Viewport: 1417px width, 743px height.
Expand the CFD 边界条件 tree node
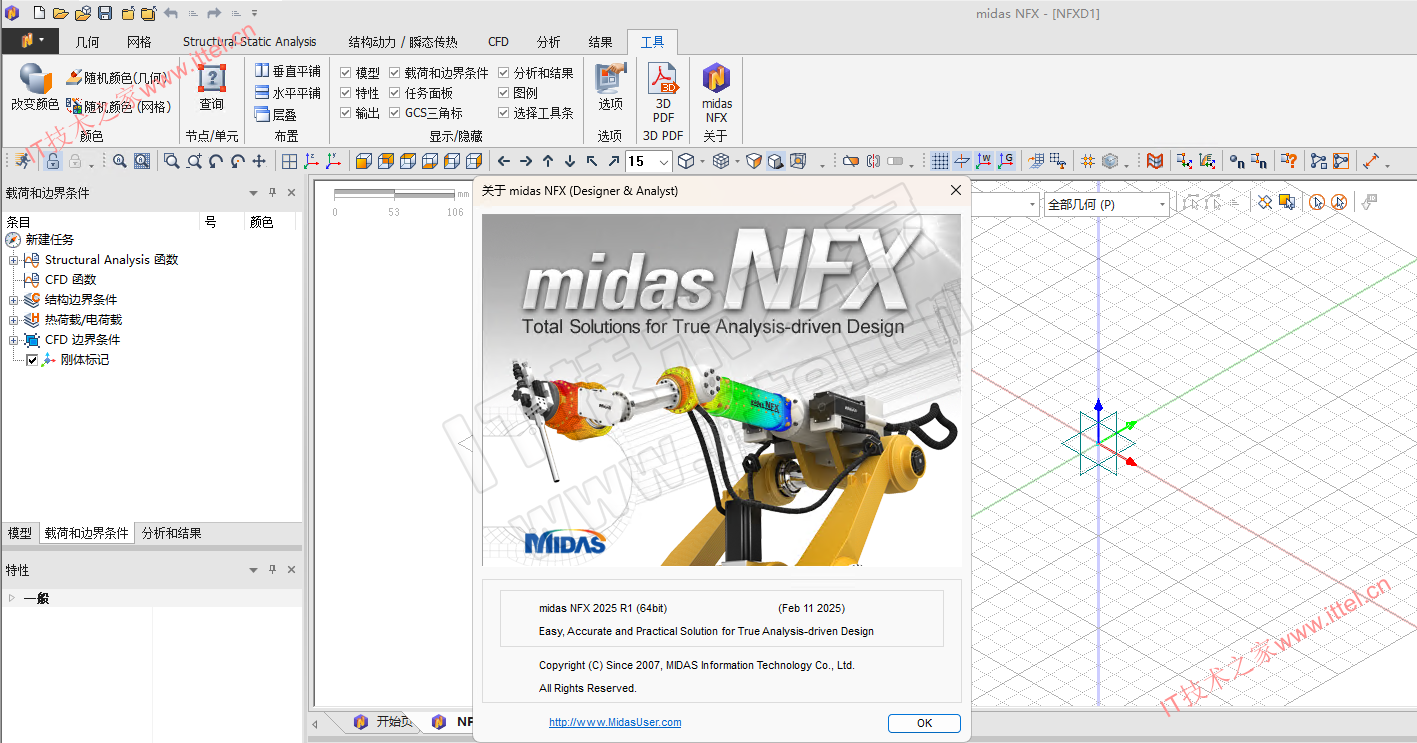(13, 340)
